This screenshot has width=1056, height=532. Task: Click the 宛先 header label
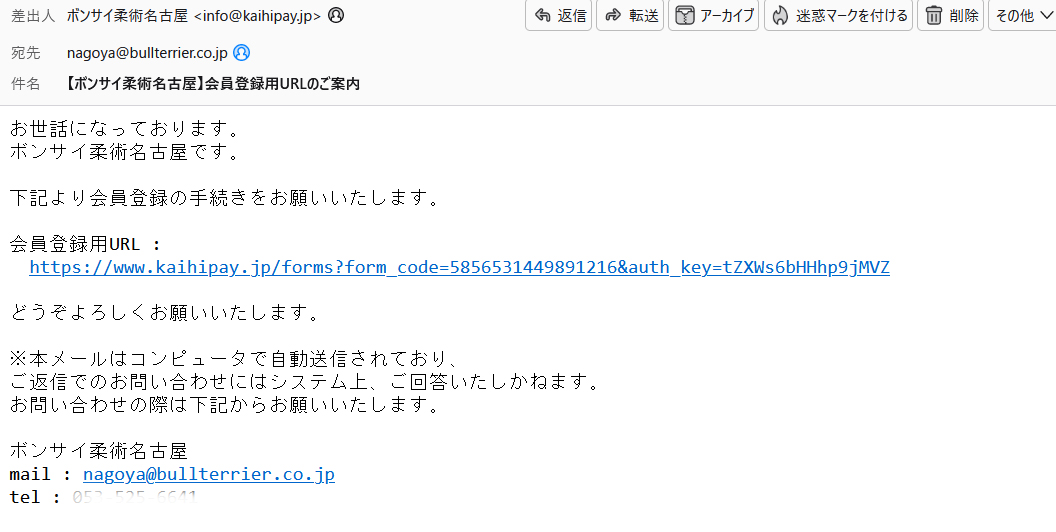coord(26,53)
